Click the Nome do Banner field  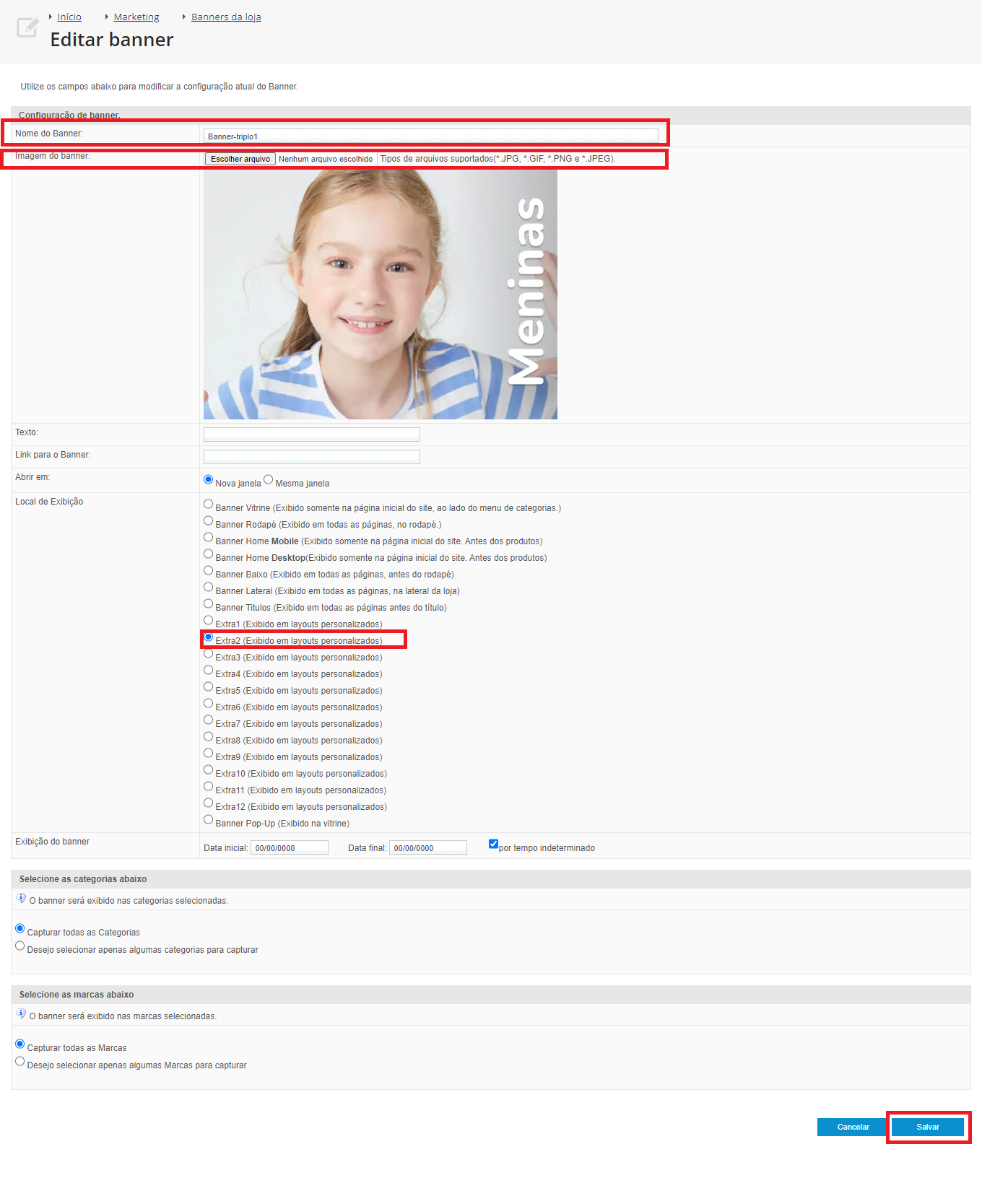point(430,136)
